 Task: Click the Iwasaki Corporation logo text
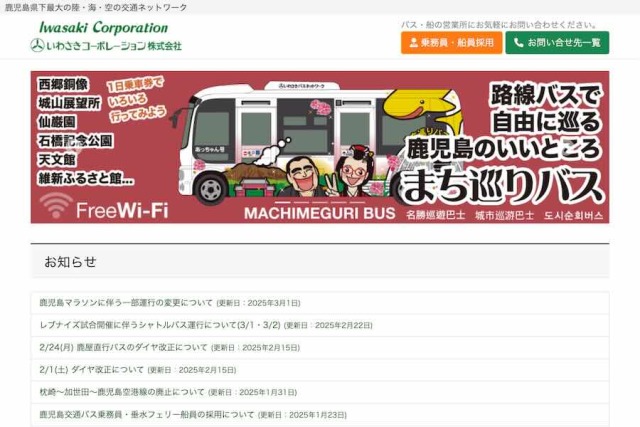click(103, 27)
